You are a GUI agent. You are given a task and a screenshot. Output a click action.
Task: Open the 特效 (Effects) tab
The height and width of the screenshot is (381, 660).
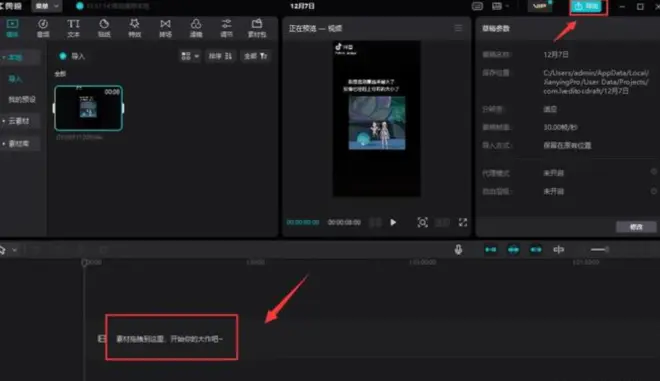click(134, 28)
